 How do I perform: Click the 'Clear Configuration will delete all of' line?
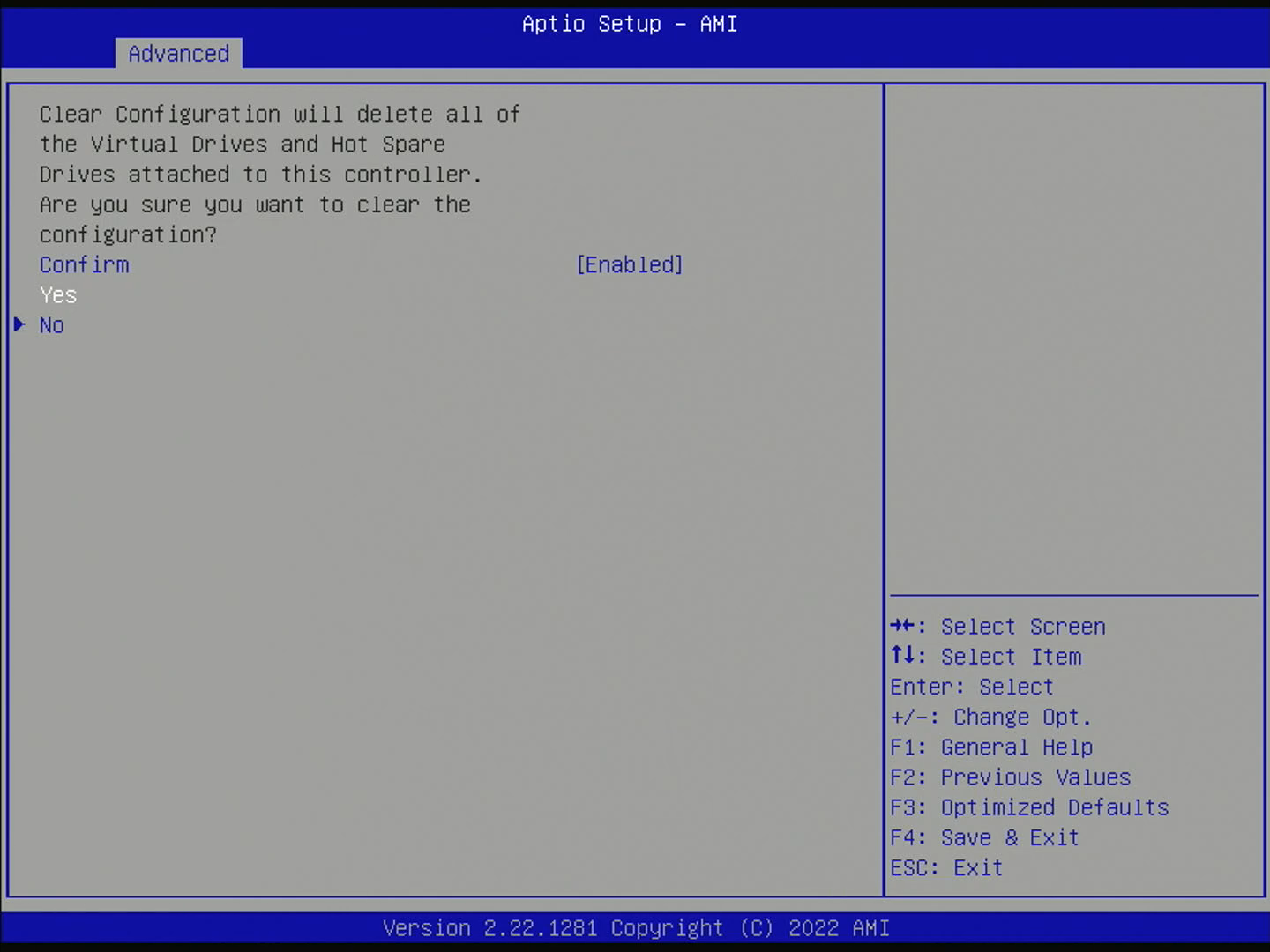click(x=280, y=115)
